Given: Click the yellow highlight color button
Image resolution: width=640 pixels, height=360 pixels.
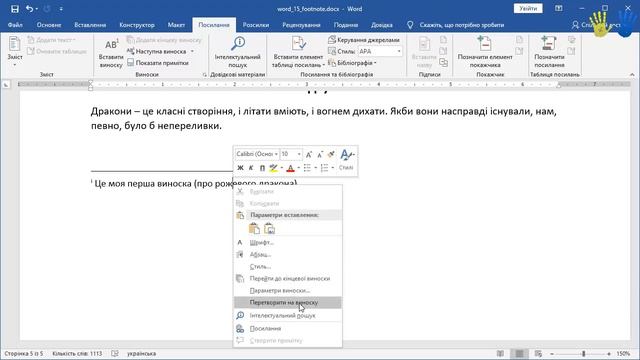Looking at the screenshot, I should pos(273,168).
